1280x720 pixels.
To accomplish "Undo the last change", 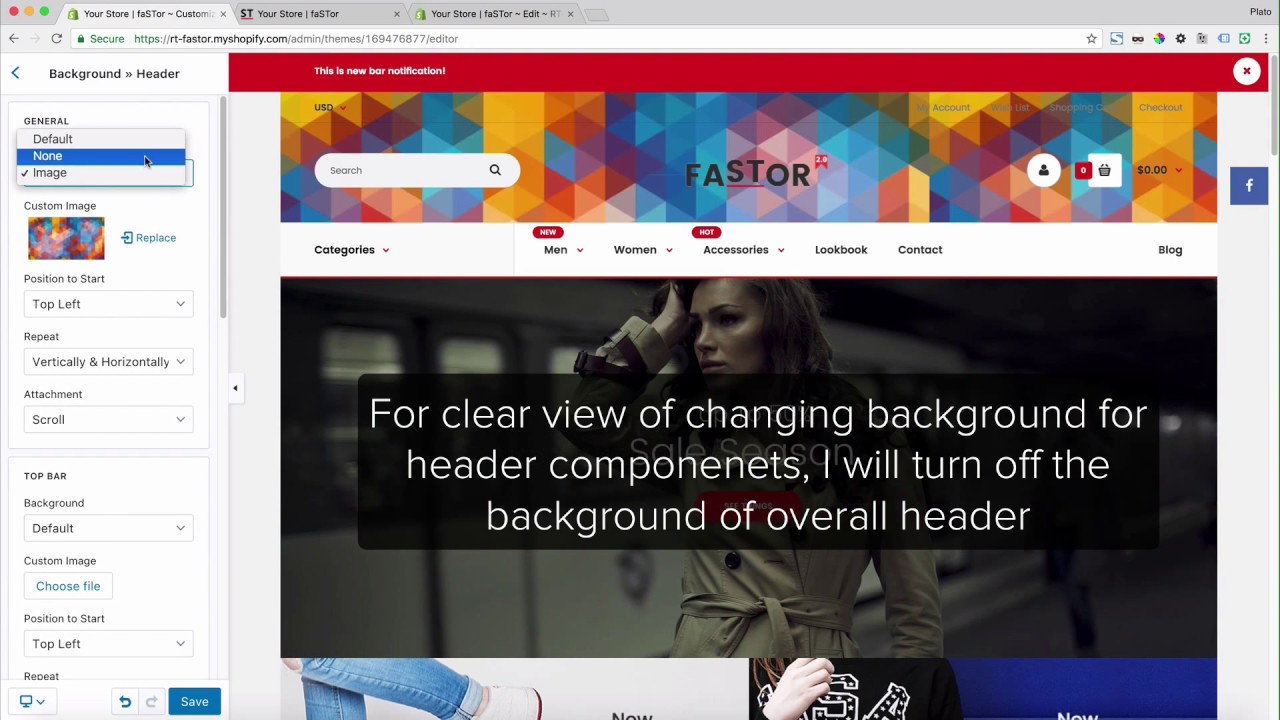I will pyautogui.click(x=125, y=702).
